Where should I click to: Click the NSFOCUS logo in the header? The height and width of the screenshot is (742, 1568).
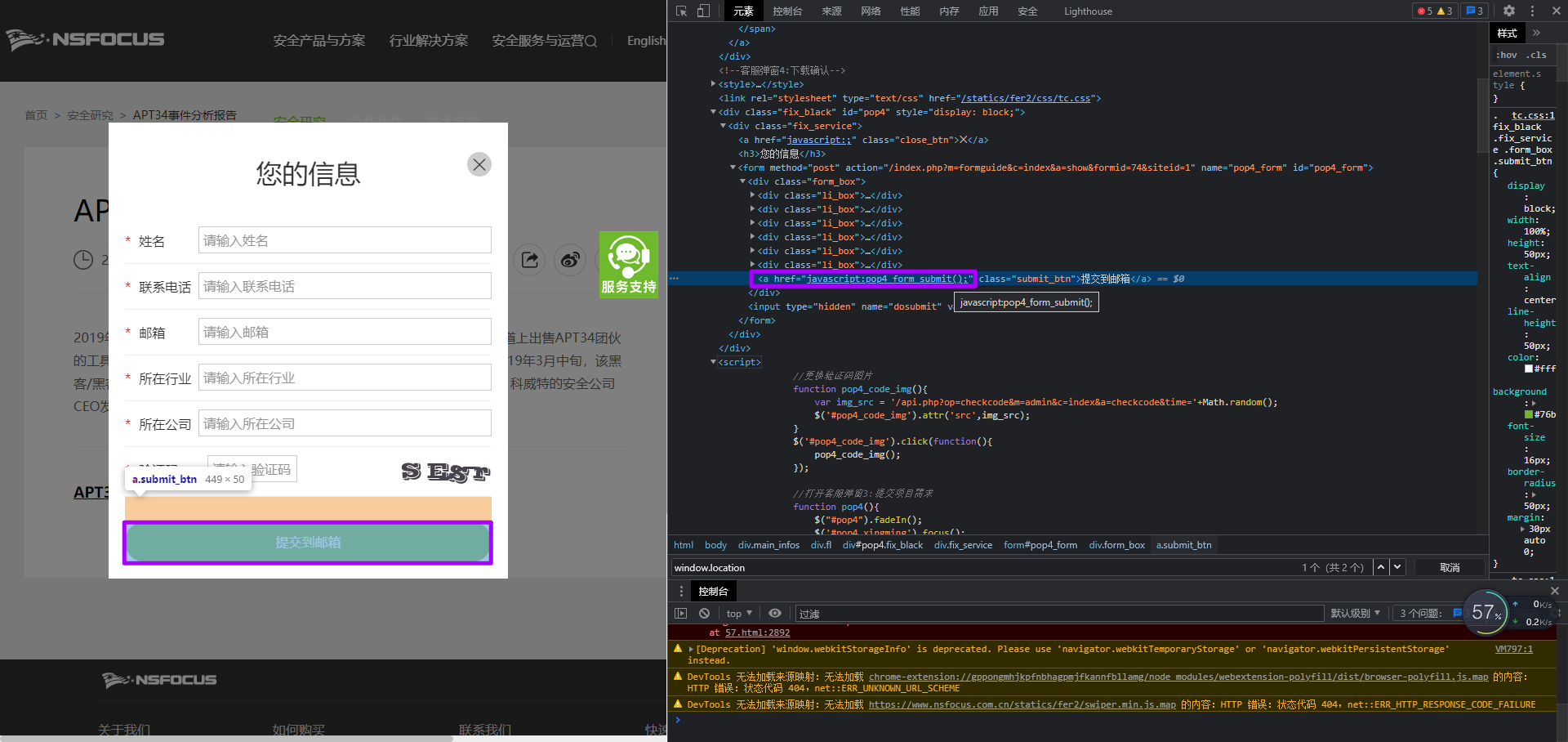click(86, 39)
